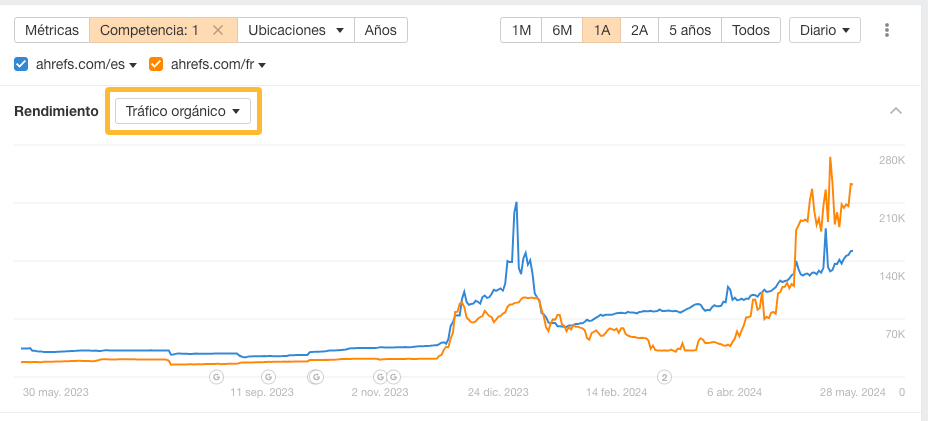The width and height of the screenshot is (928, 421).
Task: Expand the Ubicaciones dropdown
Action: [300, 30]
